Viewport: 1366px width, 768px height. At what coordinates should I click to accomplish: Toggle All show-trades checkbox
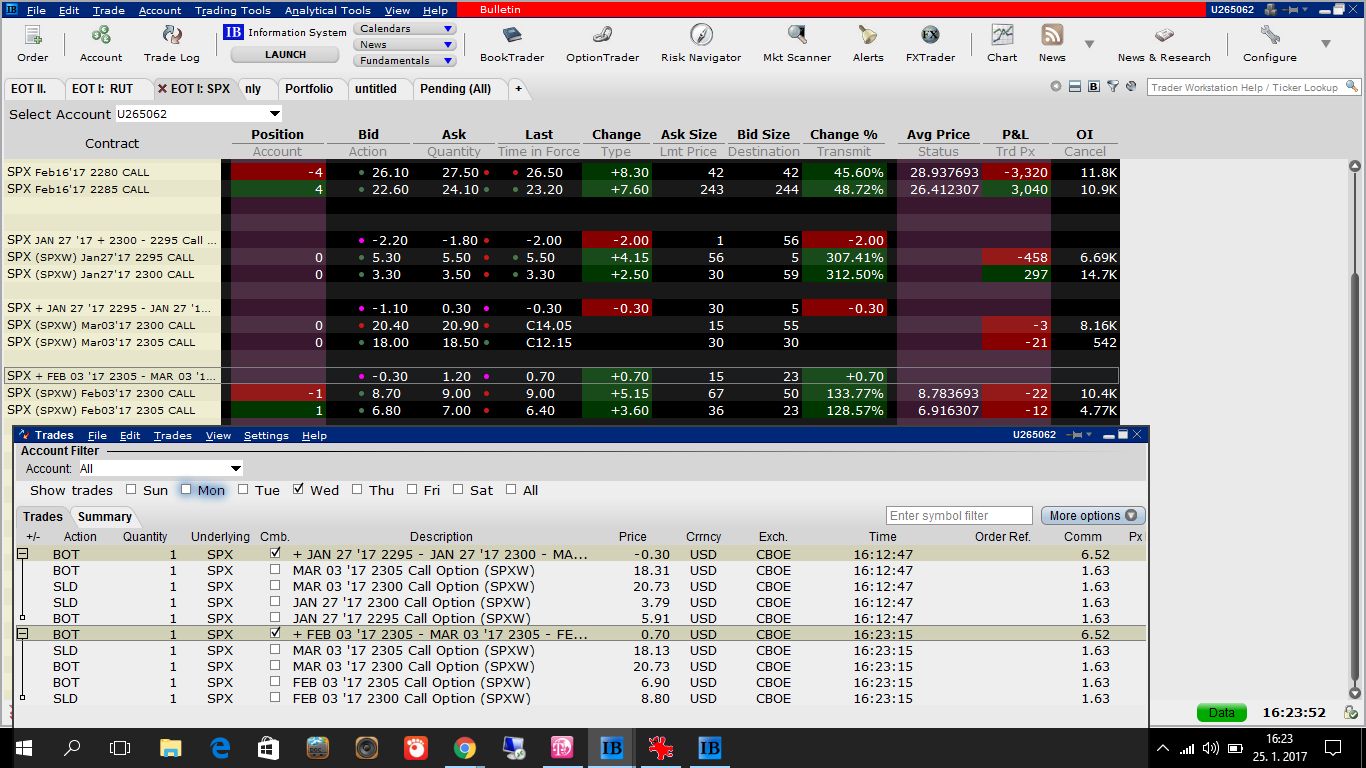[x=511, y=490]
